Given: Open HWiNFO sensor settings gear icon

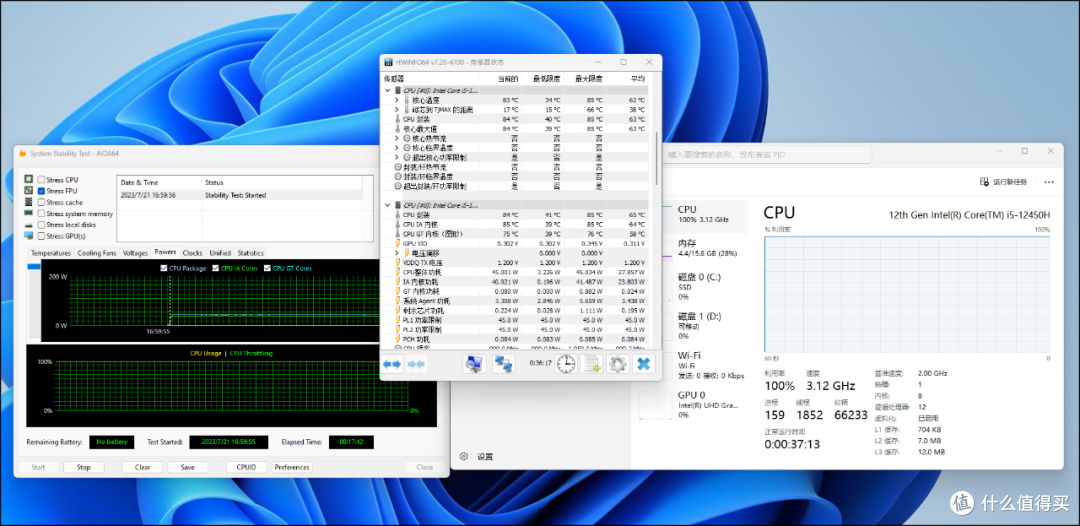Looking at the screenshot, I should [x=617, y=364].
